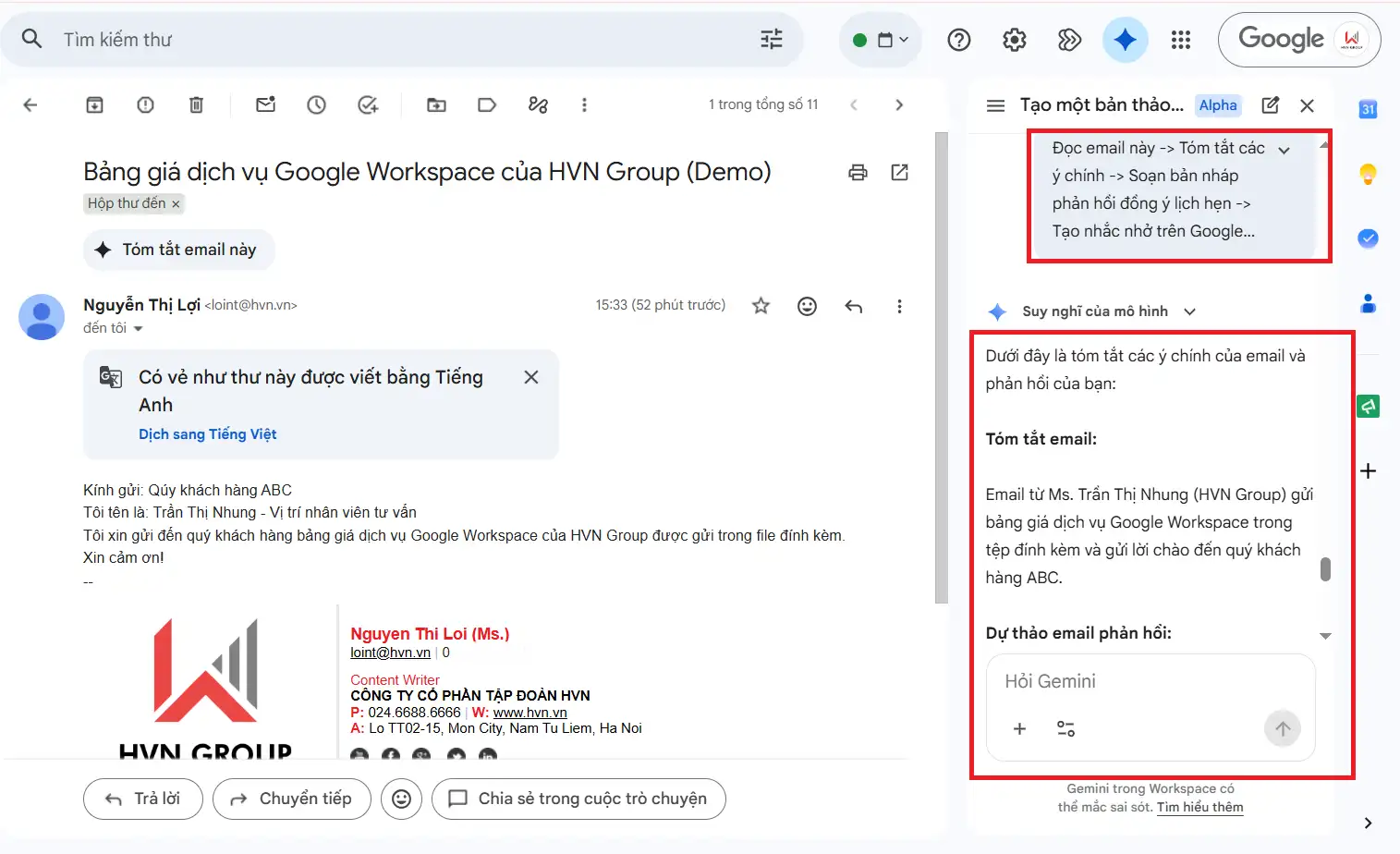
Task: Report email as spam
Action: [x=145, y=105]
